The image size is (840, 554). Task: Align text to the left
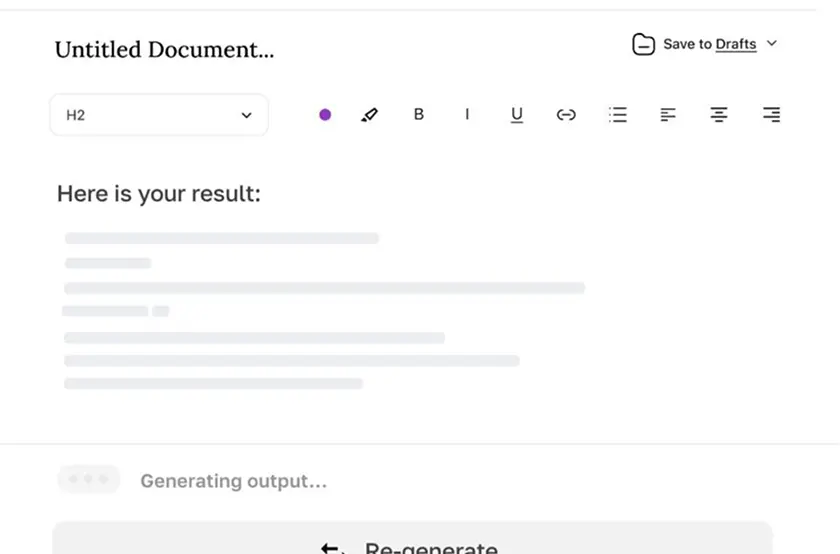(668, 115)
